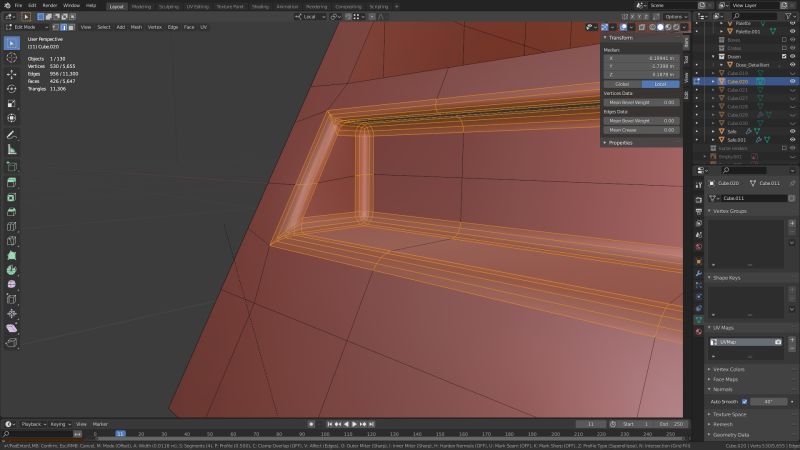
Task: Select the Scale tool
Action: click(x=11, y=104)
